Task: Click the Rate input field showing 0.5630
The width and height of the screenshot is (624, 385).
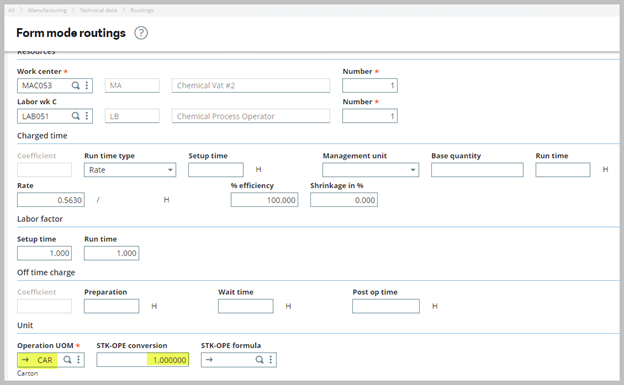Action: point(51,200)
